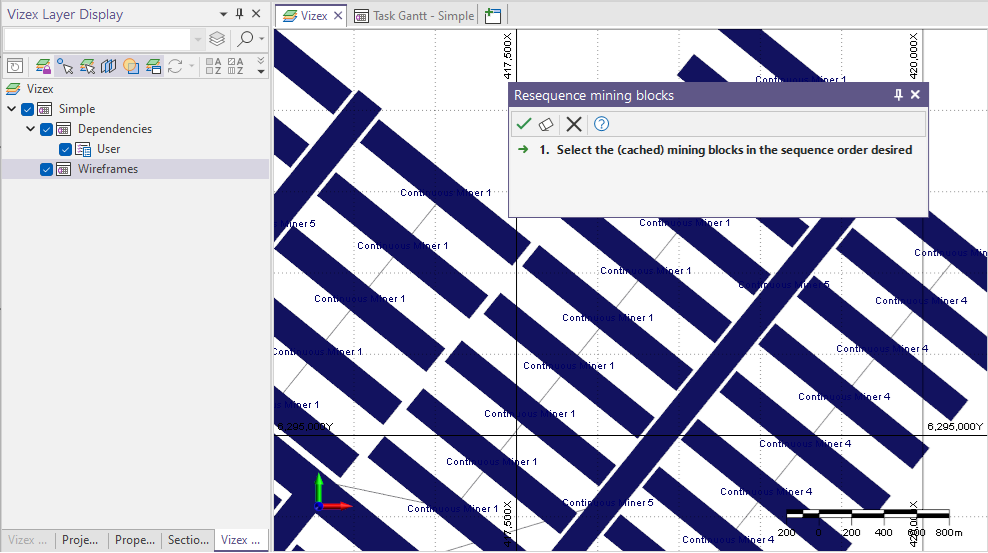Switch to Task Gantt - Simple tab
988x553 pixels.
click(413, 16)
